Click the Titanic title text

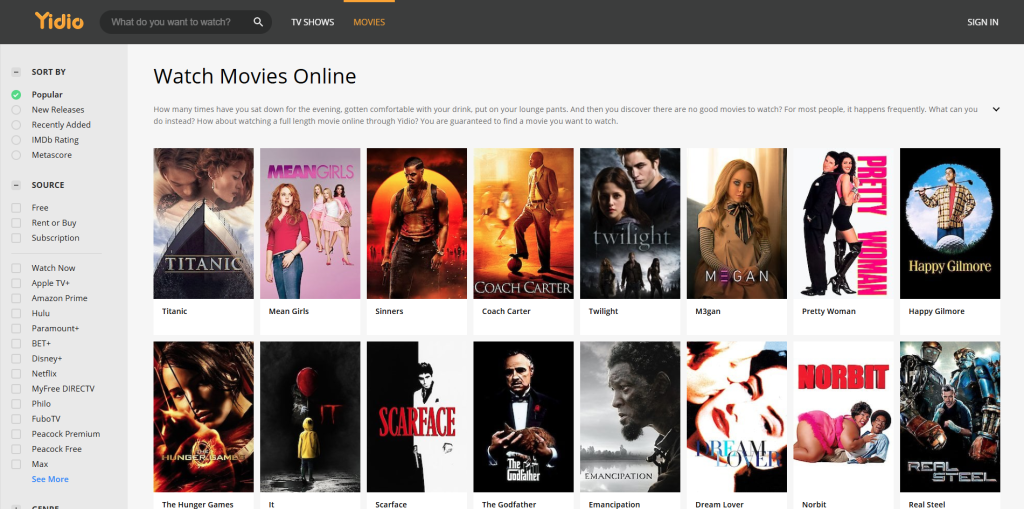(x=174, y=311)
